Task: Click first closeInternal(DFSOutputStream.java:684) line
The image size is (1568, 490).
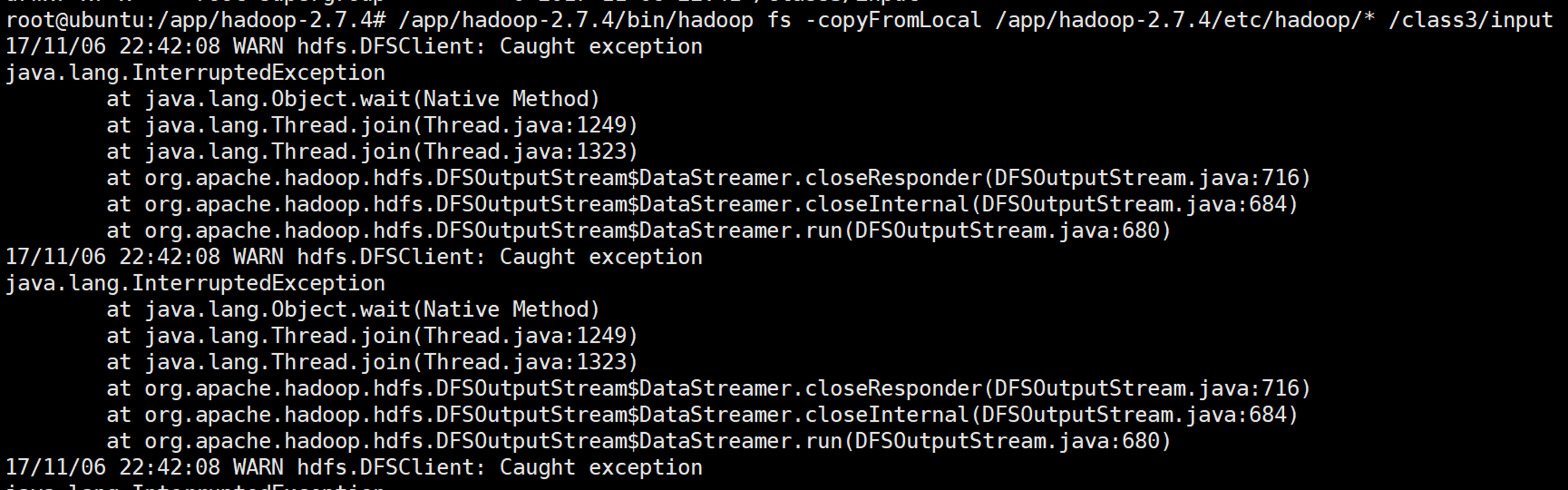Action: pos(702,205)
